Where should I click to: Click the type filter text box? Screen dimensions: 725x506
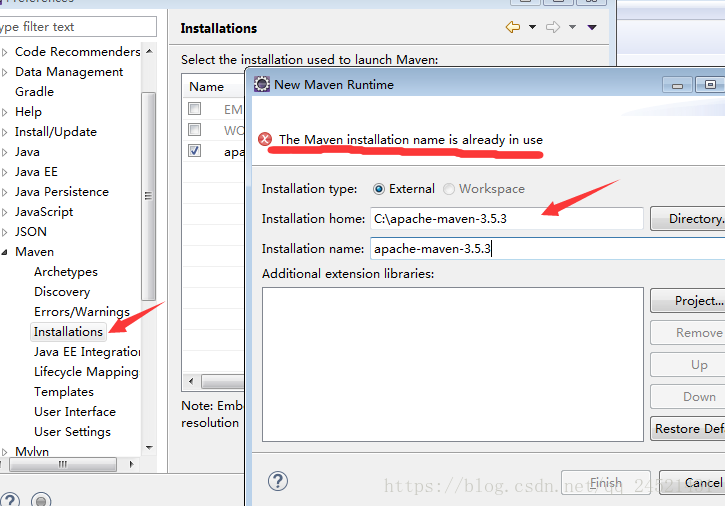point(78,27)
